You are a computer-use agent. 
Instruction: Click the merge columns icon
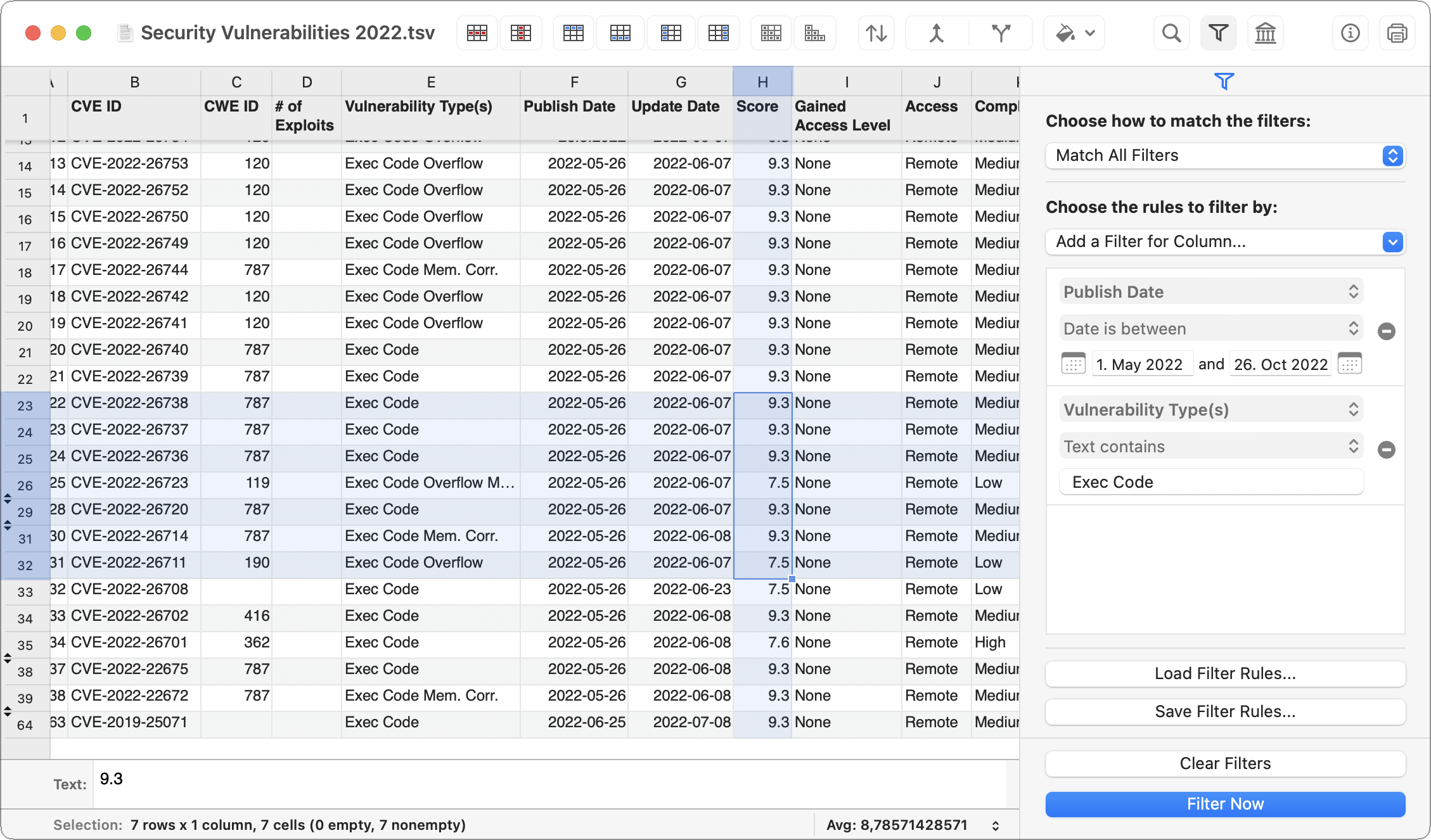point(936,33)
